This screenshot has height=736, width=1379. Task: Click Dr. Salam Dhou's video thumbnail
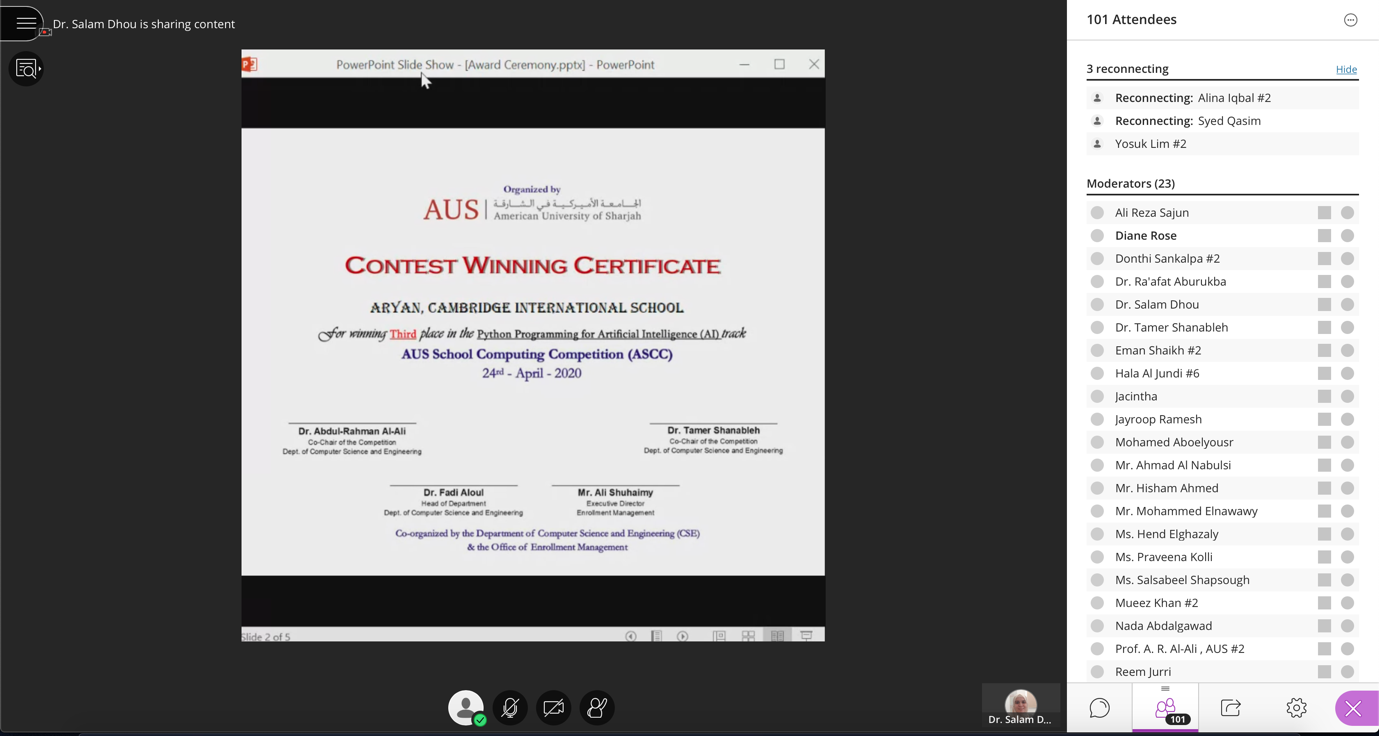point(1020,705)
